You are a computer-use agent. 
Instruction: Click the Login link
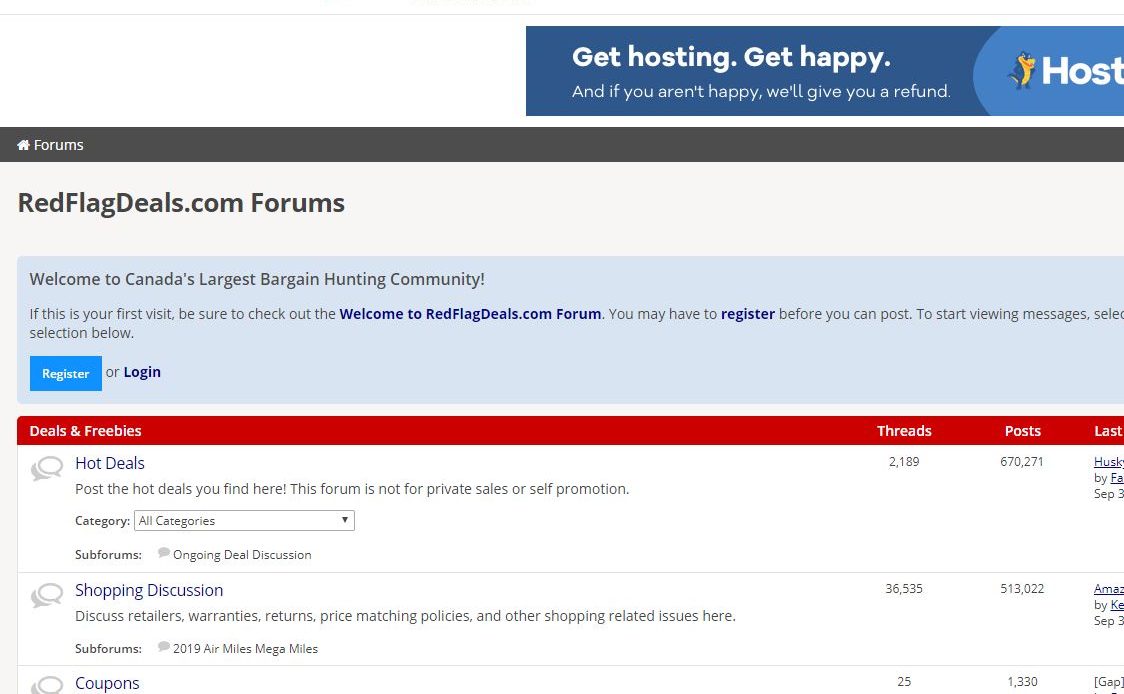click(x=142, y=372)
